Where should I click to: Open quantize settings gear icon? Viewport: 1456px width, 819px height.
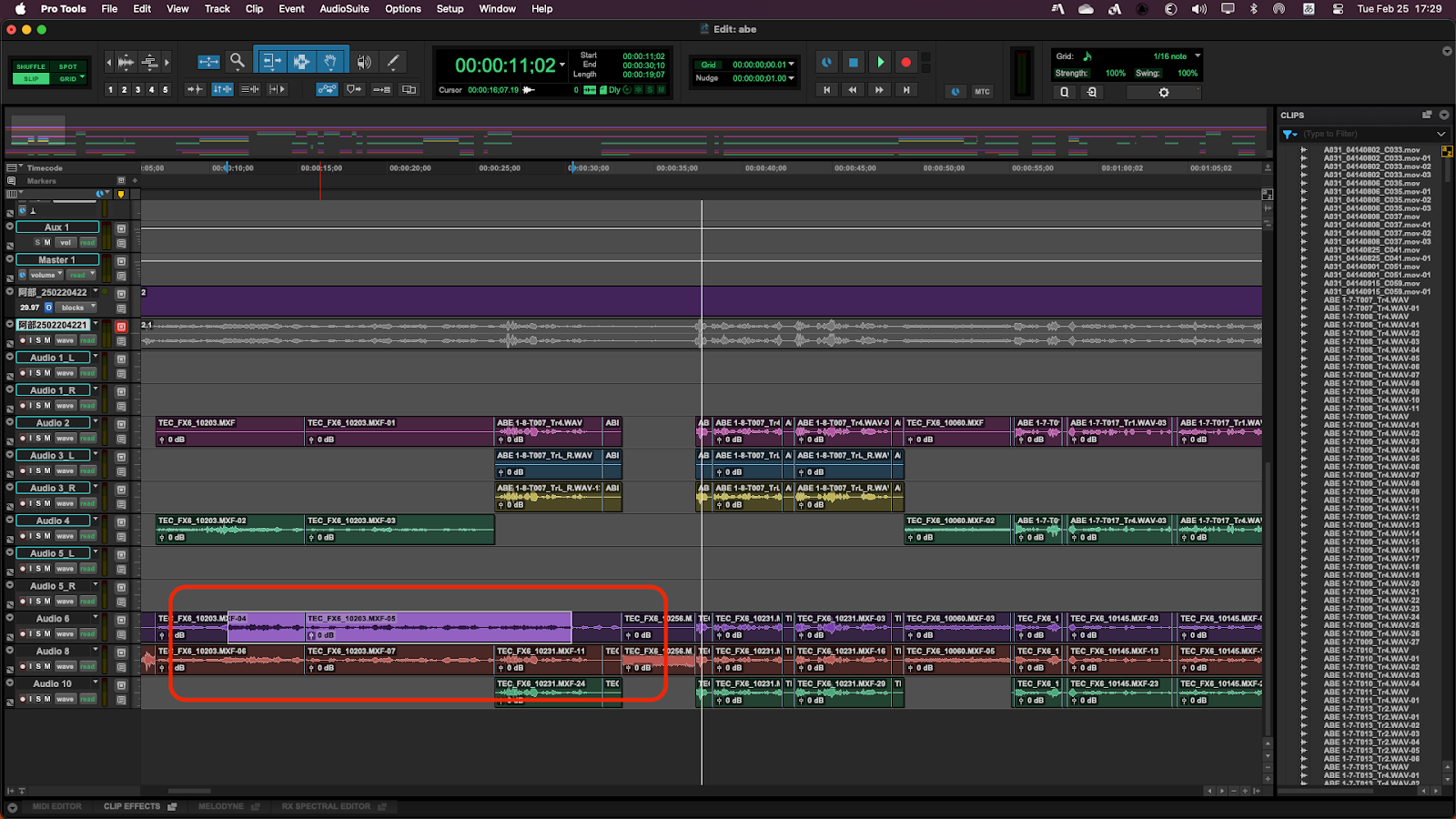point(1163,92)
